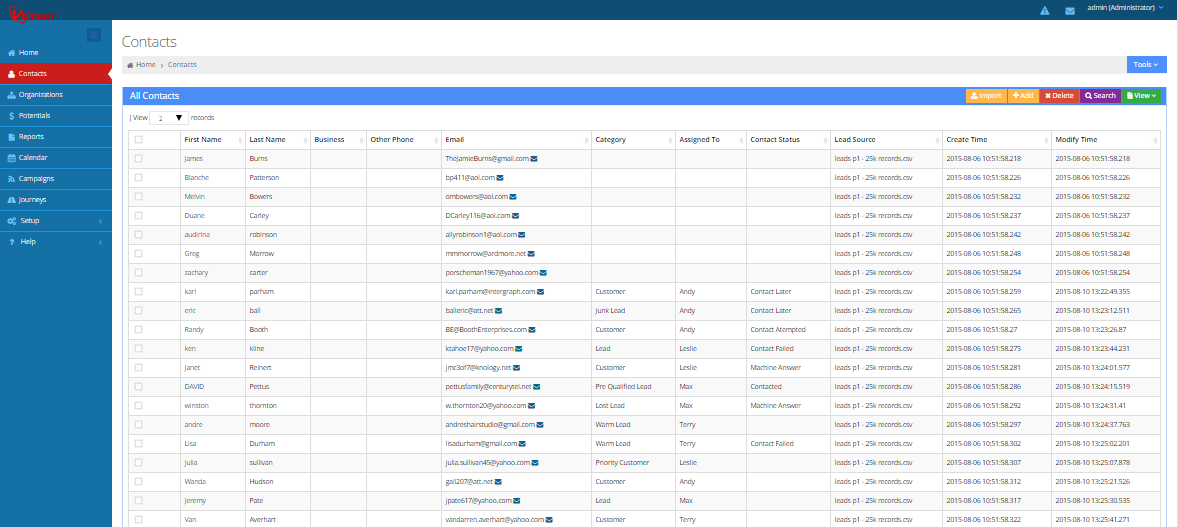Click the sidebar collapse hamburger icon
1178x527 pixels.
[x=94, y=35]
